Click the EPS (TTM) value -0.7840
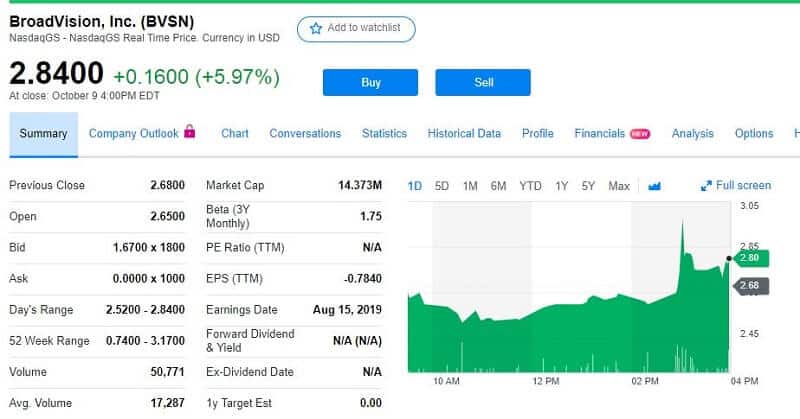Image resolution: width=800 pixels, height=419 pixels. click(363, 279)
